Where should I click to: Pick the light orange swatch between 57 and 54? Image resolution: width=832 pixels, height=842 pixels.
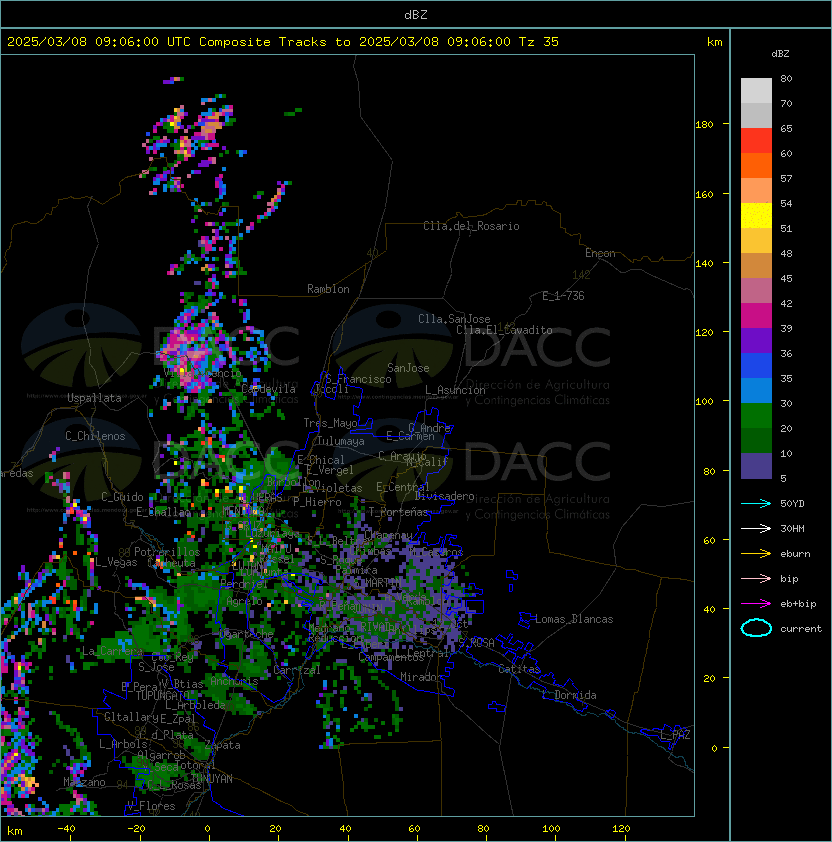click(x=756, y=191)
